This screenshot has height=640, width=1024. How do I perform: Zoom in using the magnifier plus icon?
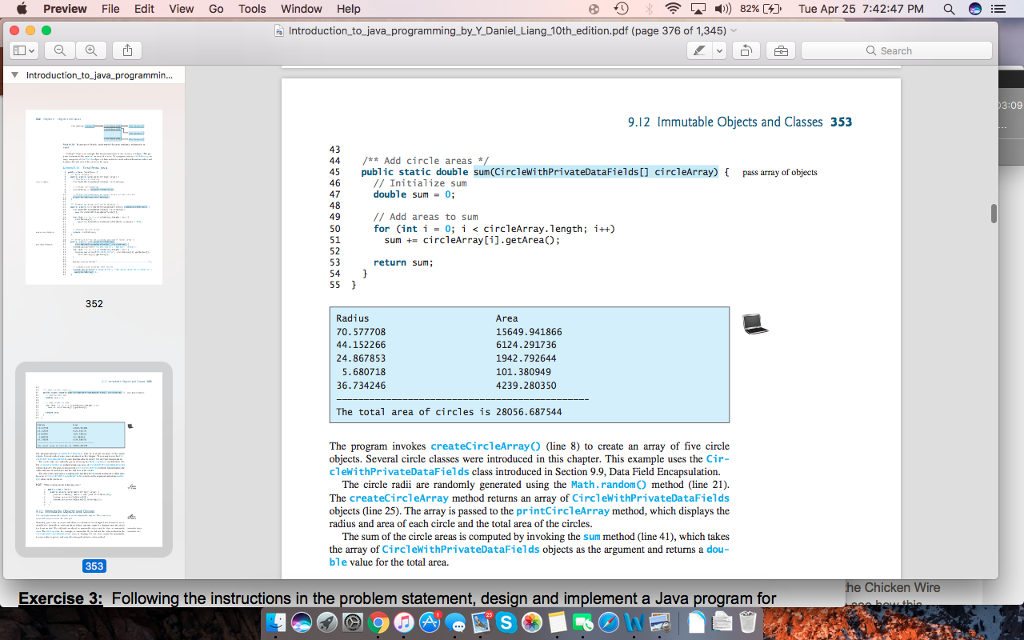(89, 48)
